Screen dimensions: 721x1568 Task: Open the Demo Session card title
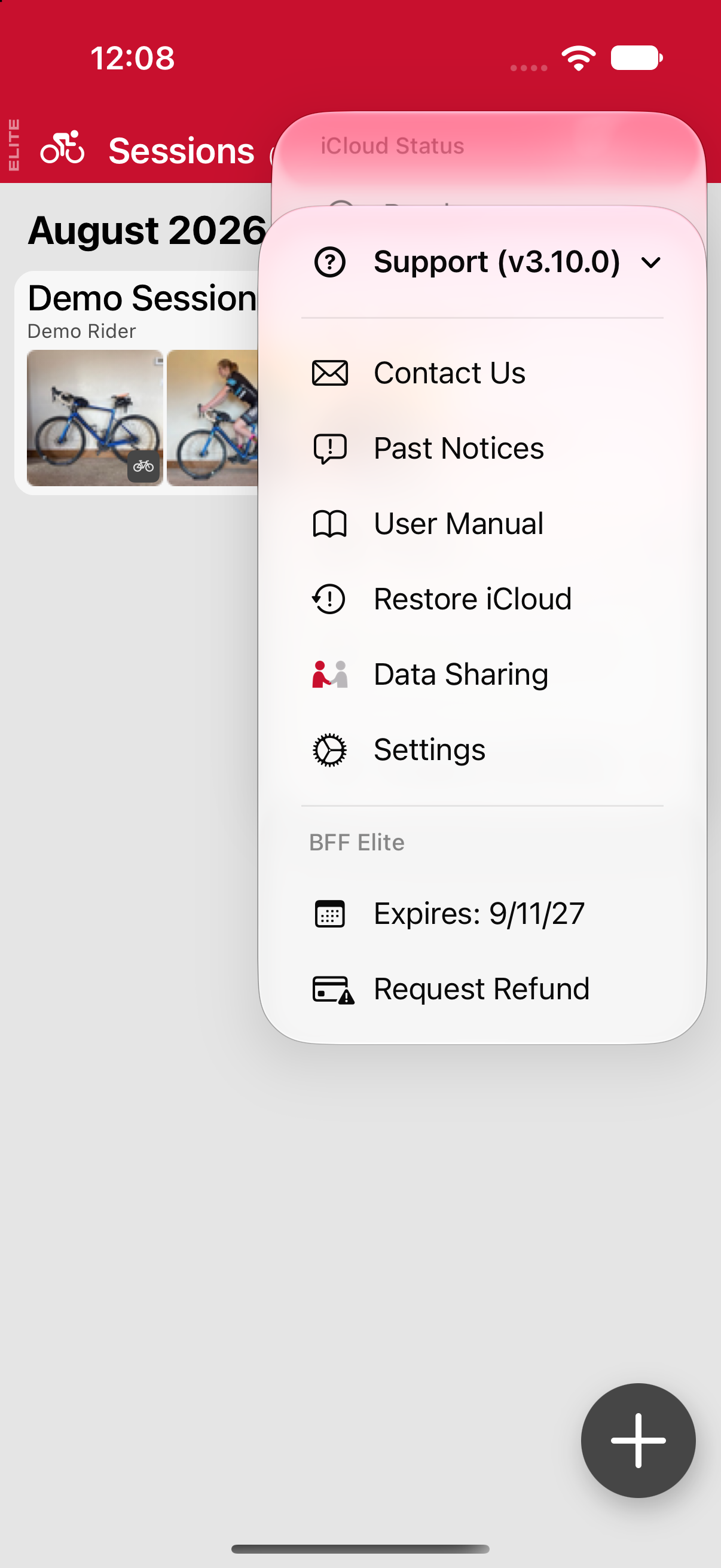pos(142,298)
